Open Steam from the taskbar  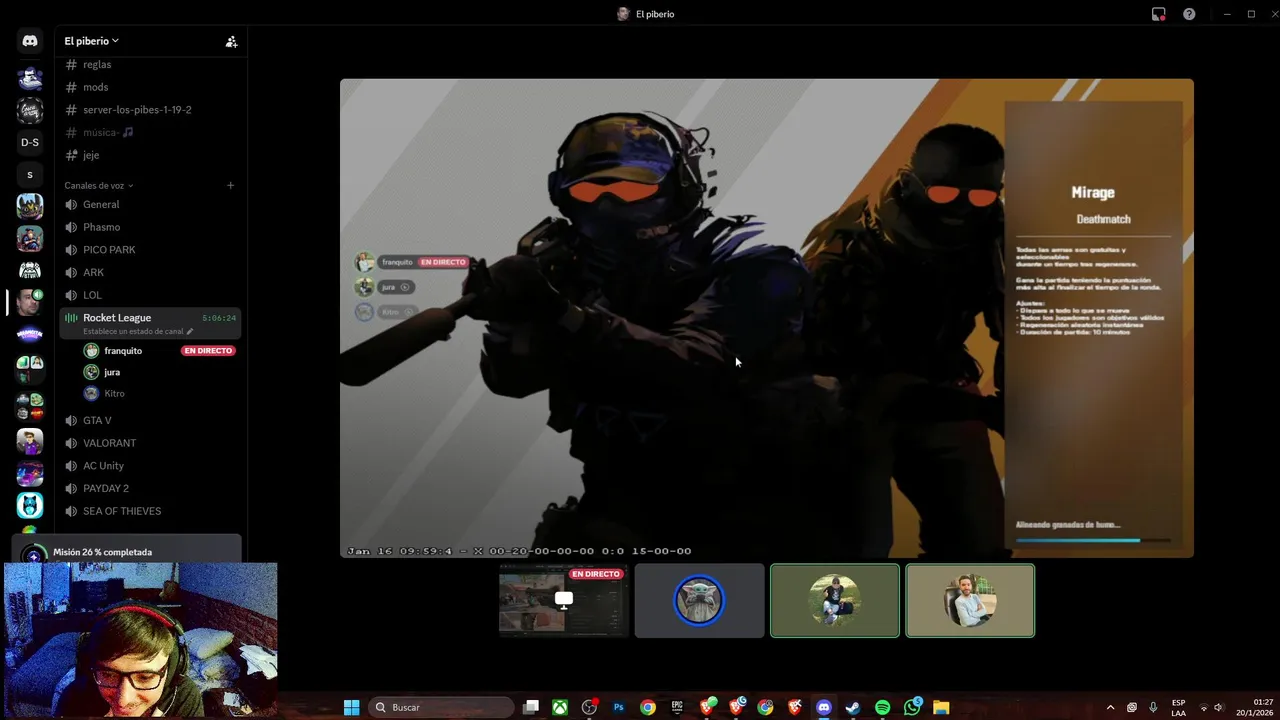pyautogui.click(x=853, y=707)
